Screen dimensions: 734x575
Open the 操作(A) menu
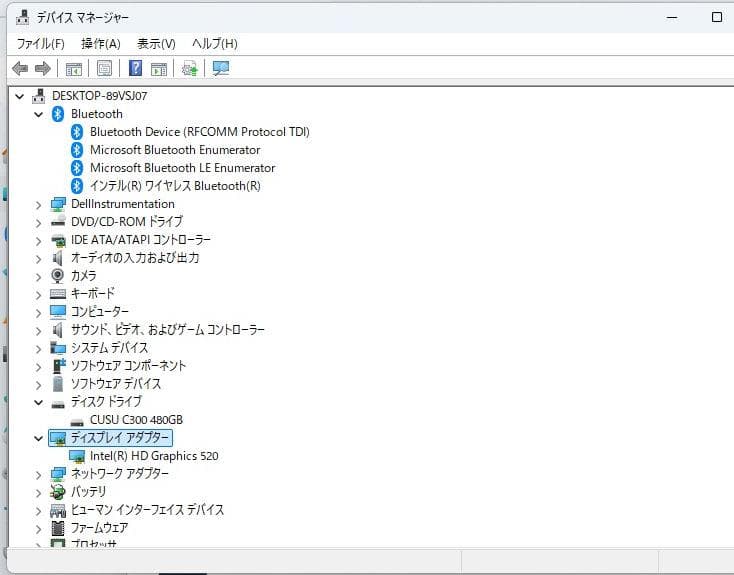(101, 44)
